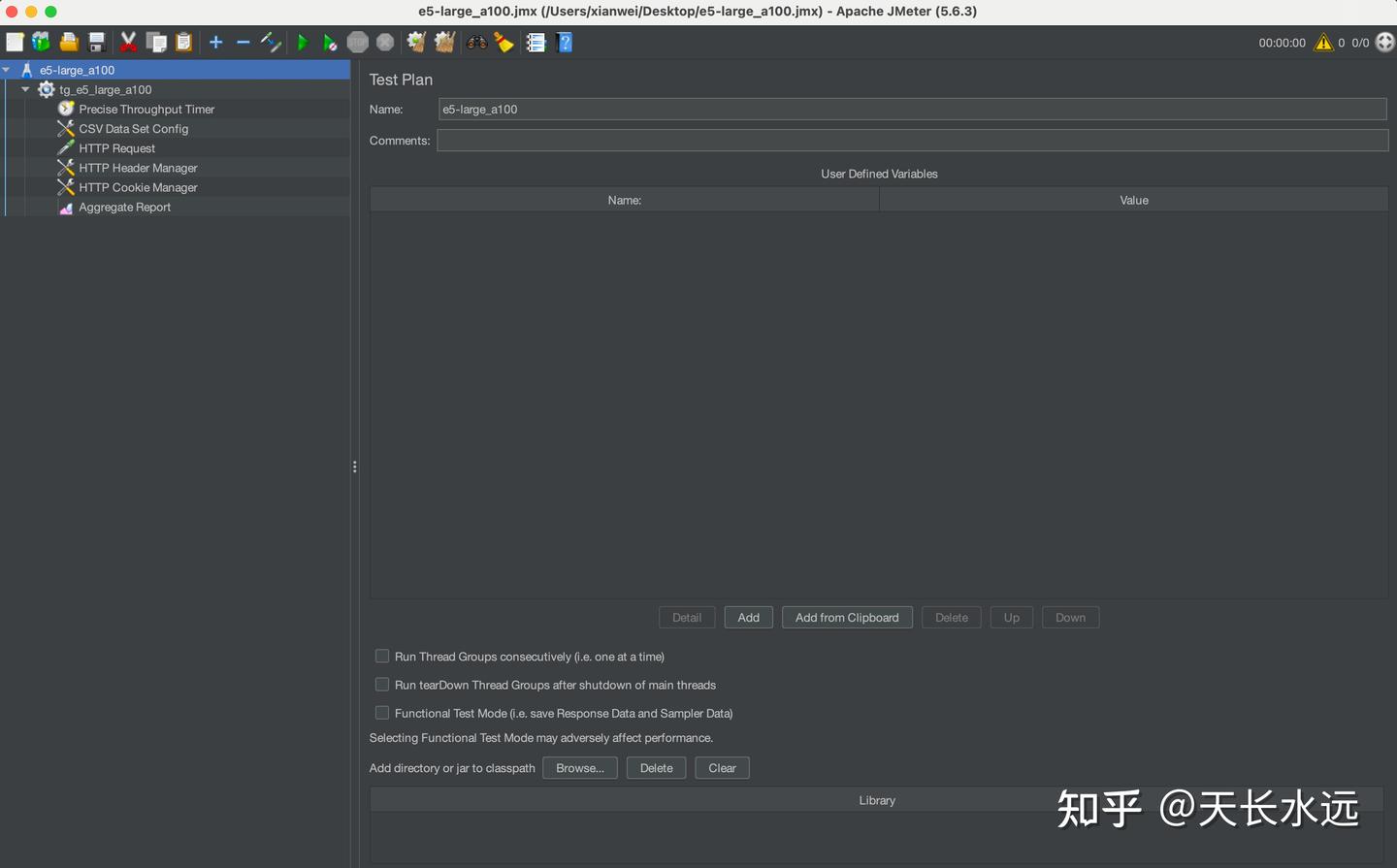Click the Comments input field

[913, 141]
